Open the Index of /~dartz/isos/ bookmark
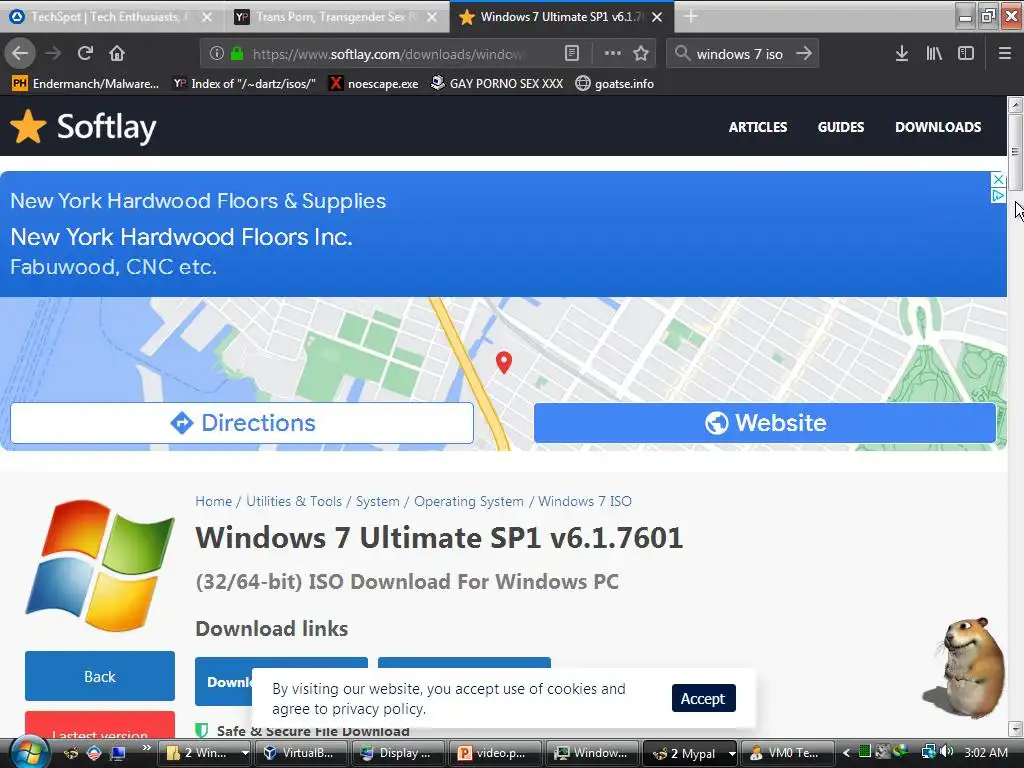This screenshot has height=768, width=1024. click(244, 84)
